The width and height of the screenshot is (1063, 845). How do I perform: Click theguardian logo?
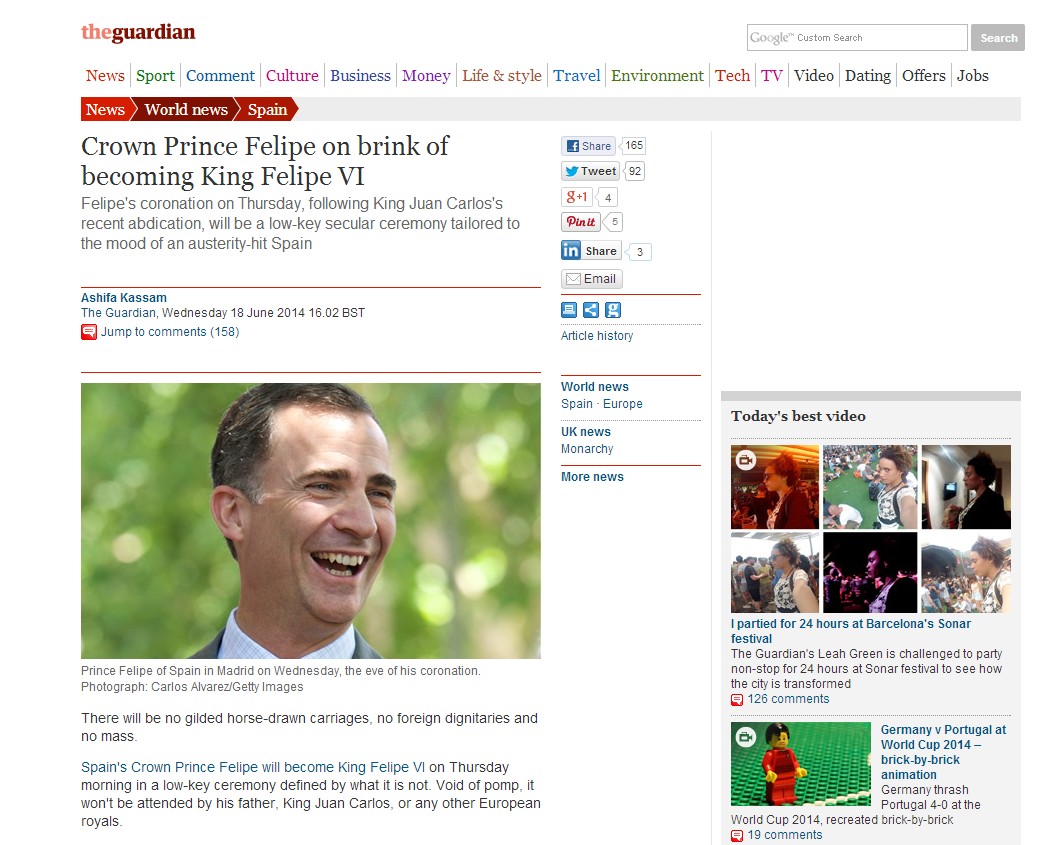point(138,32)
